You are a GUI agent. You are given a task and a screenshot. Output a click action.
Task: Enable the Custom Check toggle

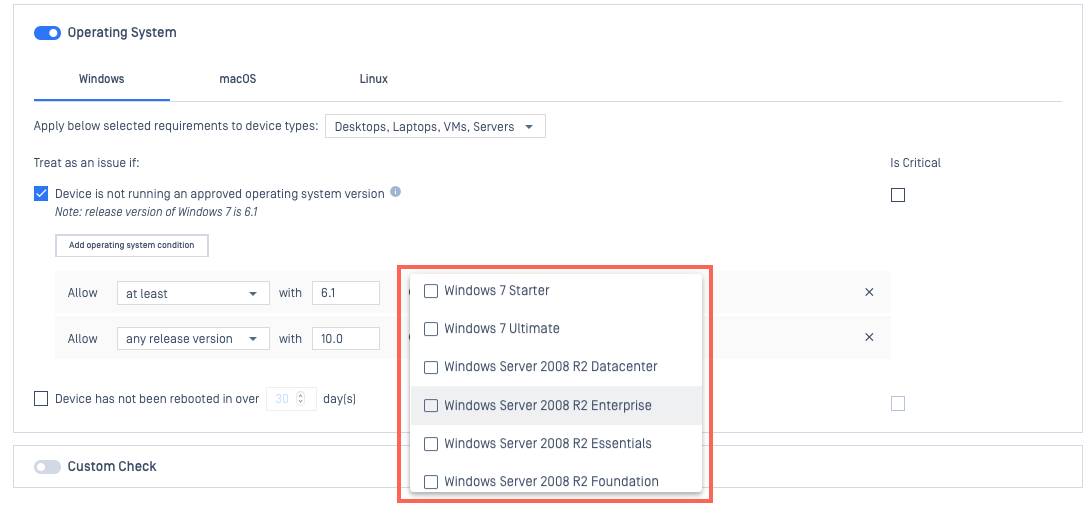tap(47, 467)
